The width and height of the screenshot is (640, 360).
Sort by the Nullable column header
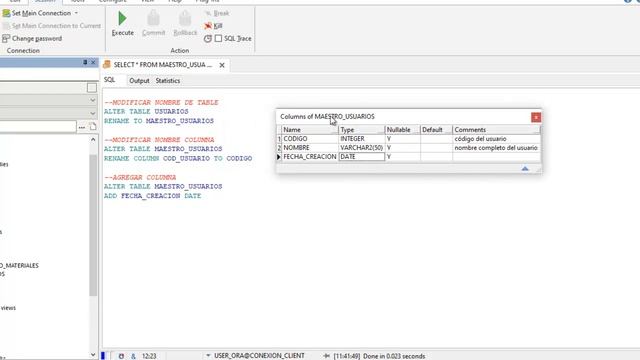pos(402,130)
